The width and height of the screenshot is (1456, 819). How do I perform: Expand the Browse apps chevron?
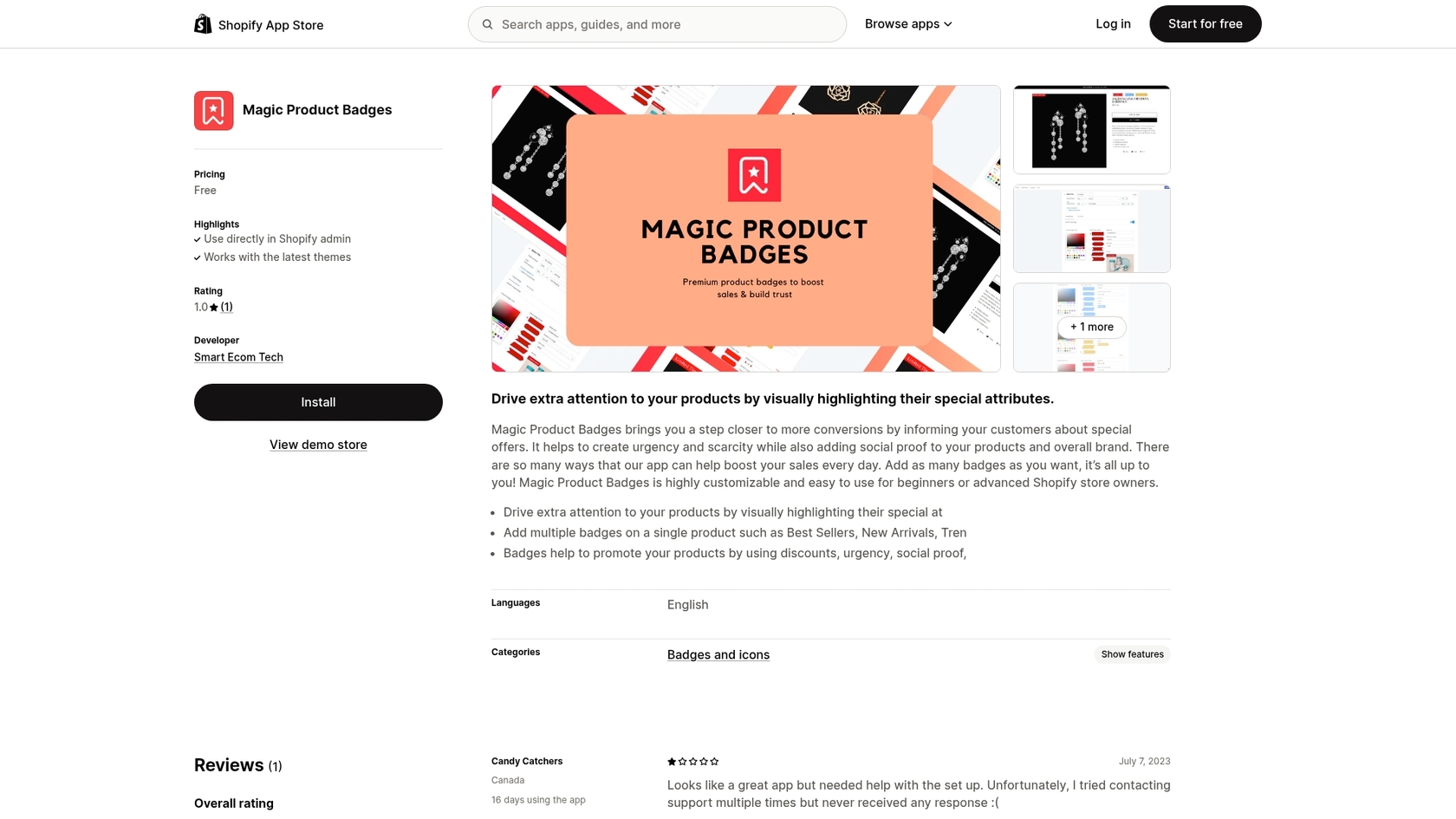pyautogui.click(x=948, y=24)
